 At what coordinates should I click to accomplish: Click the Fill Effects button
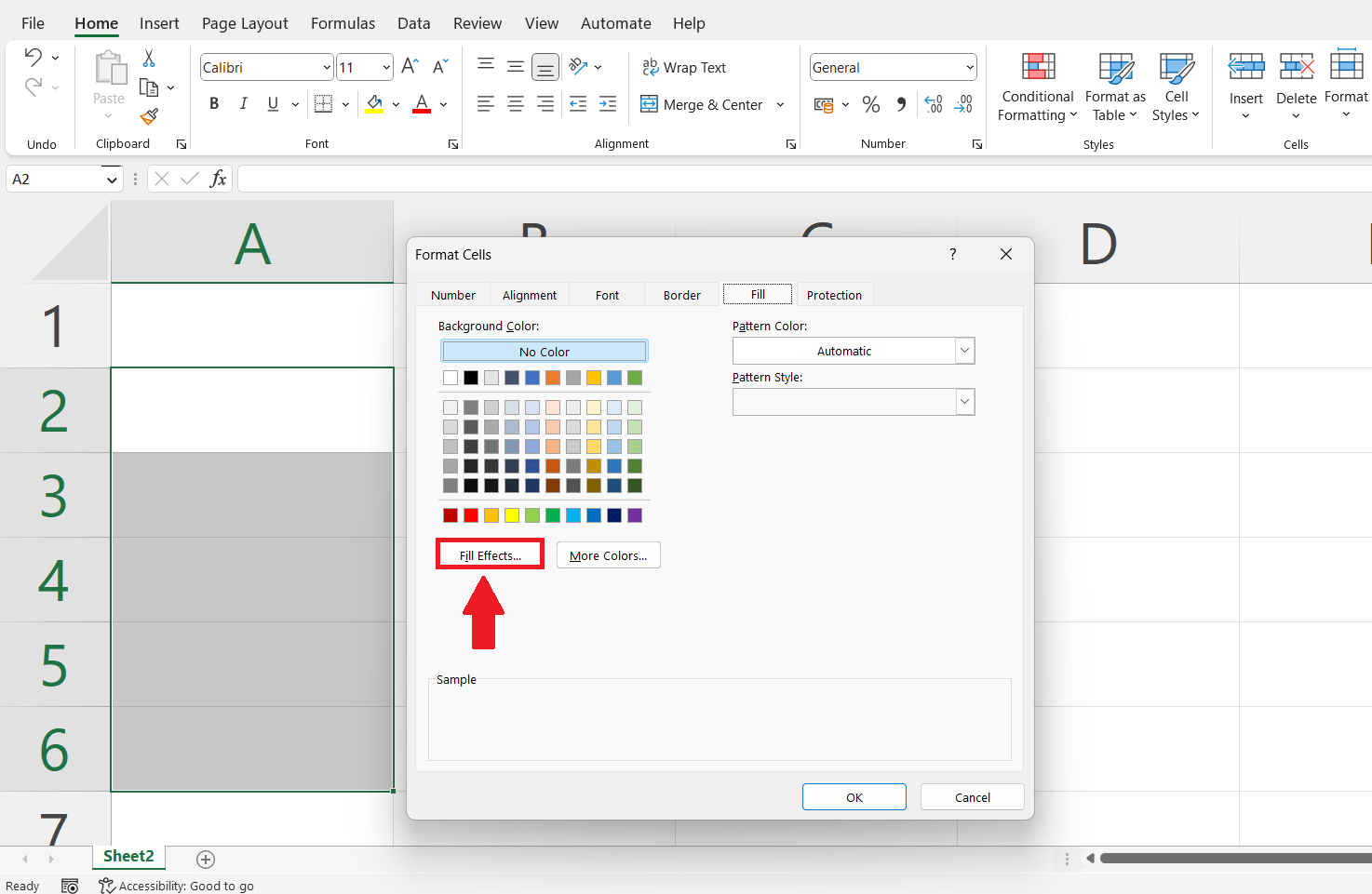click(x=490, y=554)
